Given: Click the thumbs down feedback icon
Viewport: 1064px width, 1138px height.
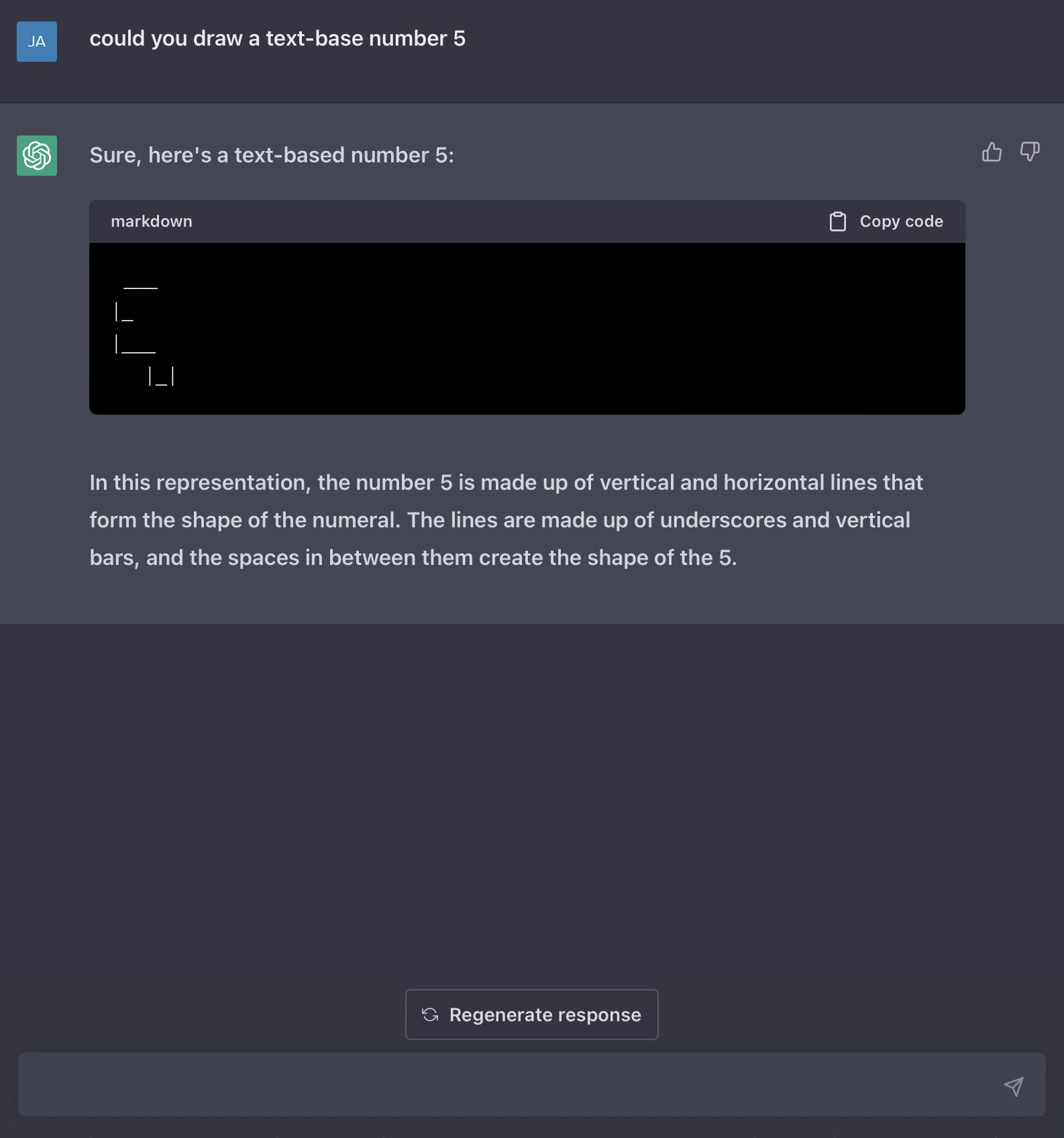Looking at the screenshot, I should [x=1030, y=152].
